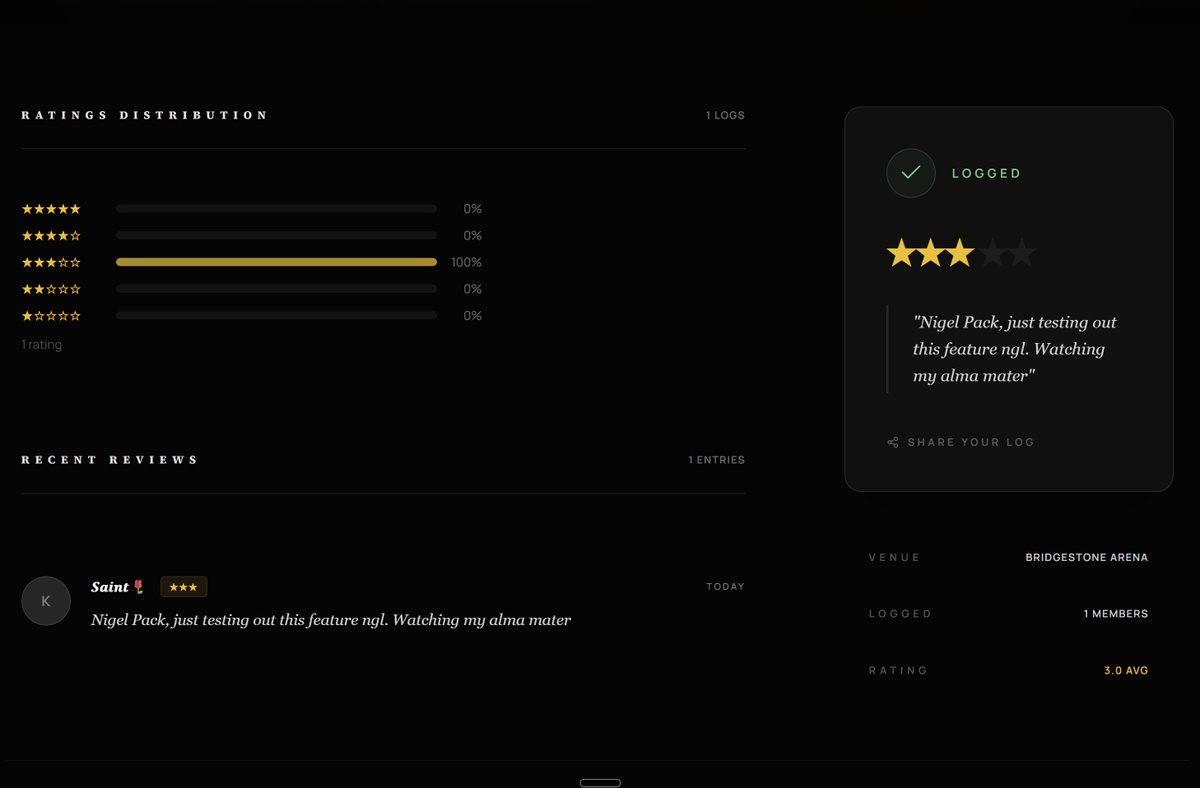Select the third star in Logged card

[961, 253]
